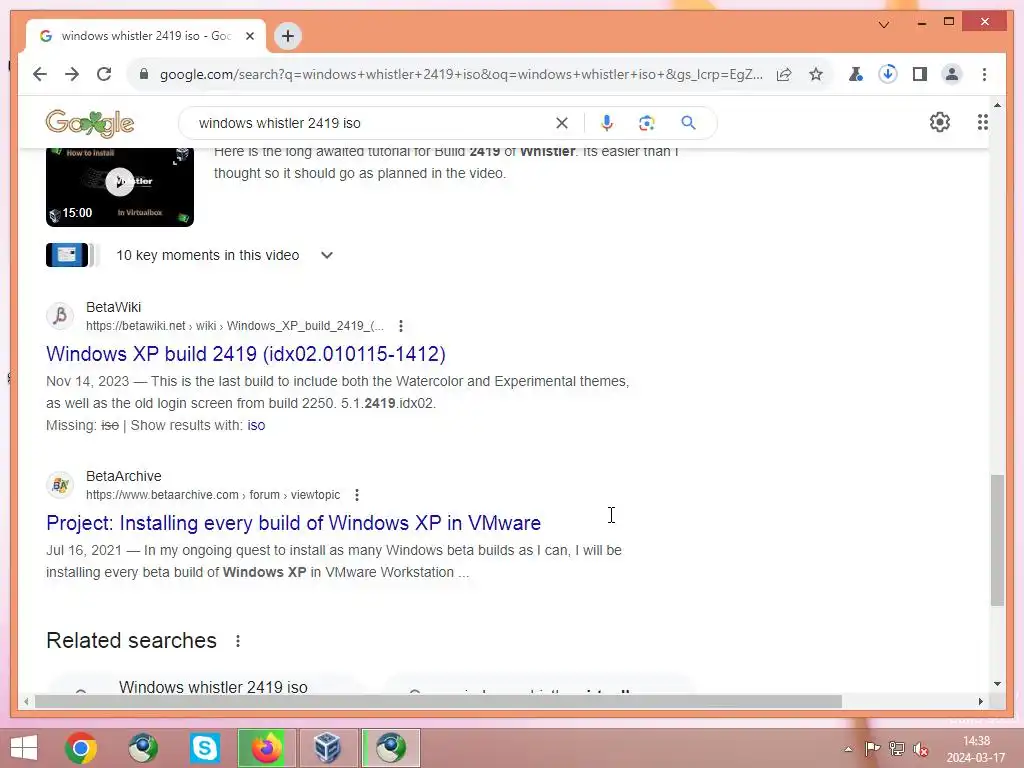Open the Google apps grid
The width and height of the screenshot is (1024, 768).
pos(982,122)
